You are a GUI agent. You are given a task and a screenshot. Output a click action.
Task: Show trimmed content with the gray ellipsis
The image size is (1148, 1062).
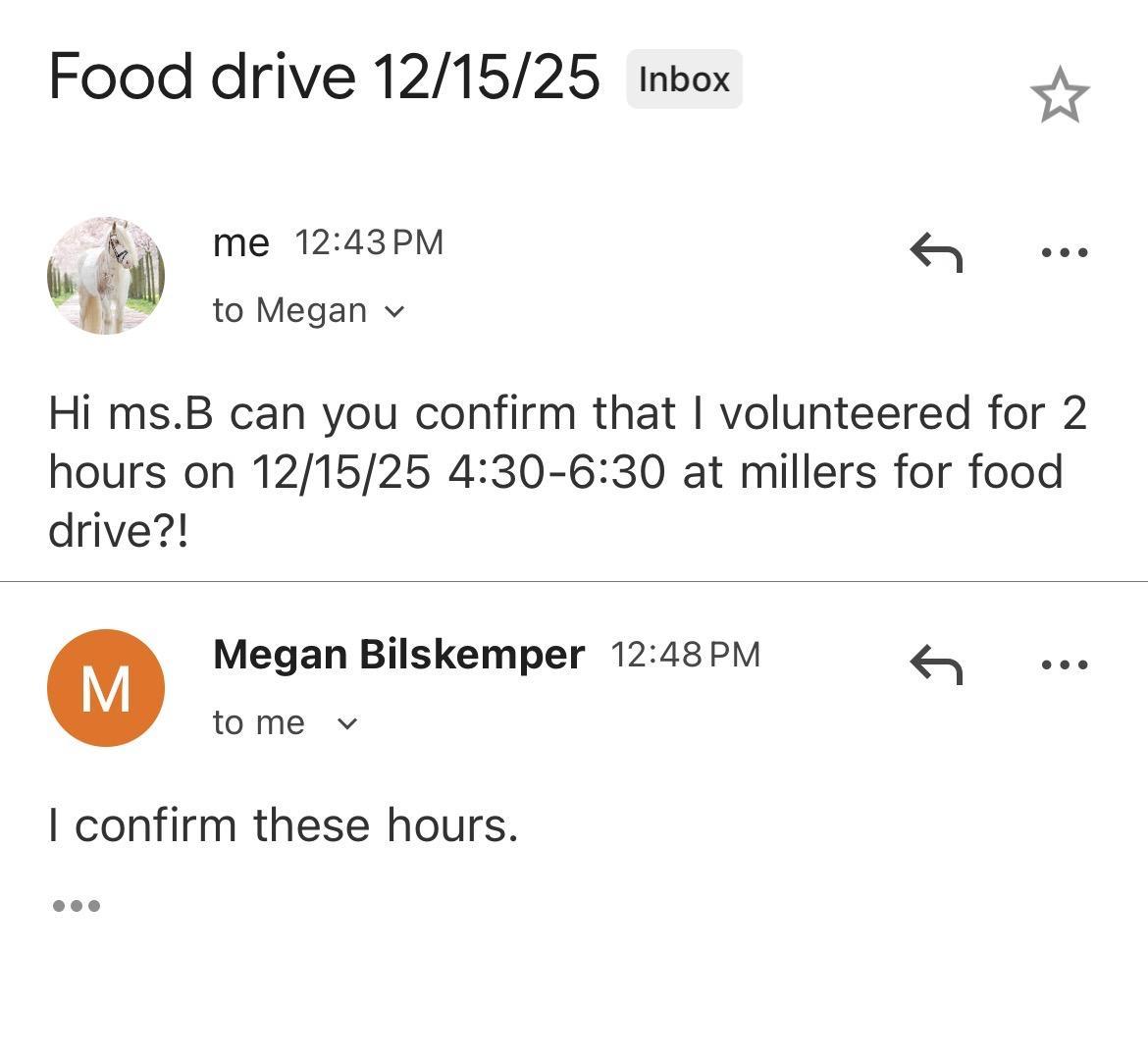[x=77, y=905]
